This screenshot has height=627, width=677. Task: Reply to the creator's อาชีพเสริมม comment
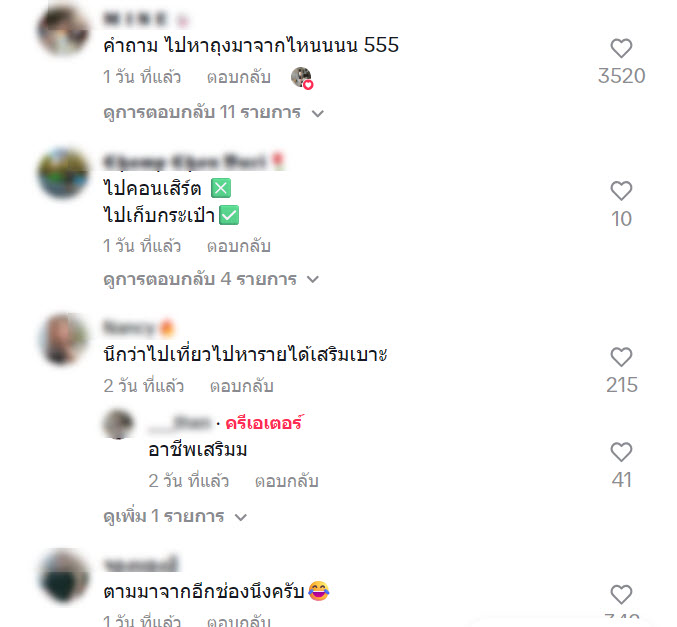(287, 481)
